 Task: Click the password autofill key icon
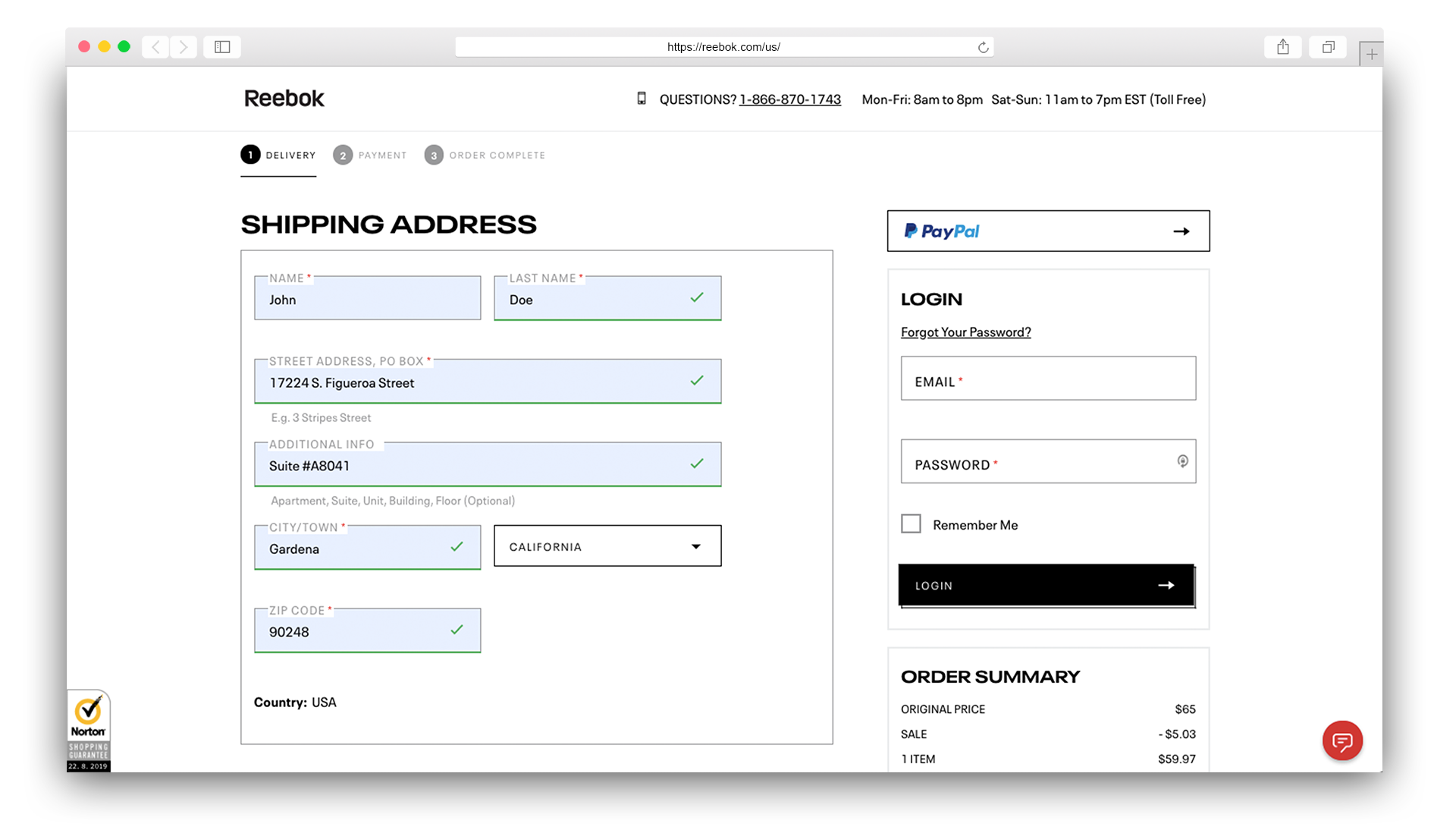pyautogui.click(x=1183, y=461)
